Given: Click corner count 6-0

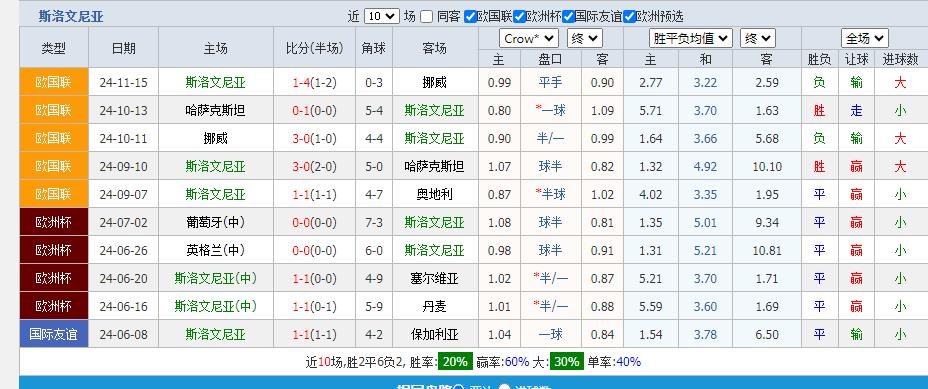Looking at the screenshot, I should tap(374, 250).
